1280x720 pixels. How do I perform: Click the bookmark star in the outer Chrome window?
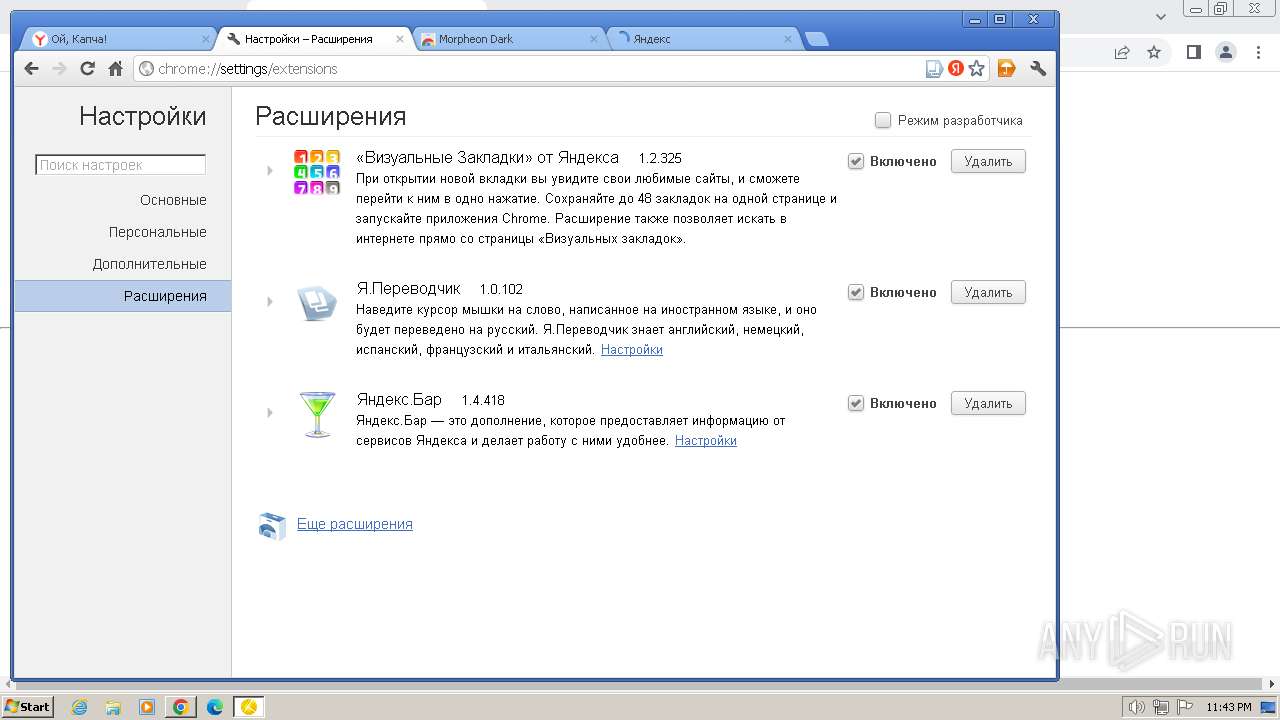[x=1154, y=52]
